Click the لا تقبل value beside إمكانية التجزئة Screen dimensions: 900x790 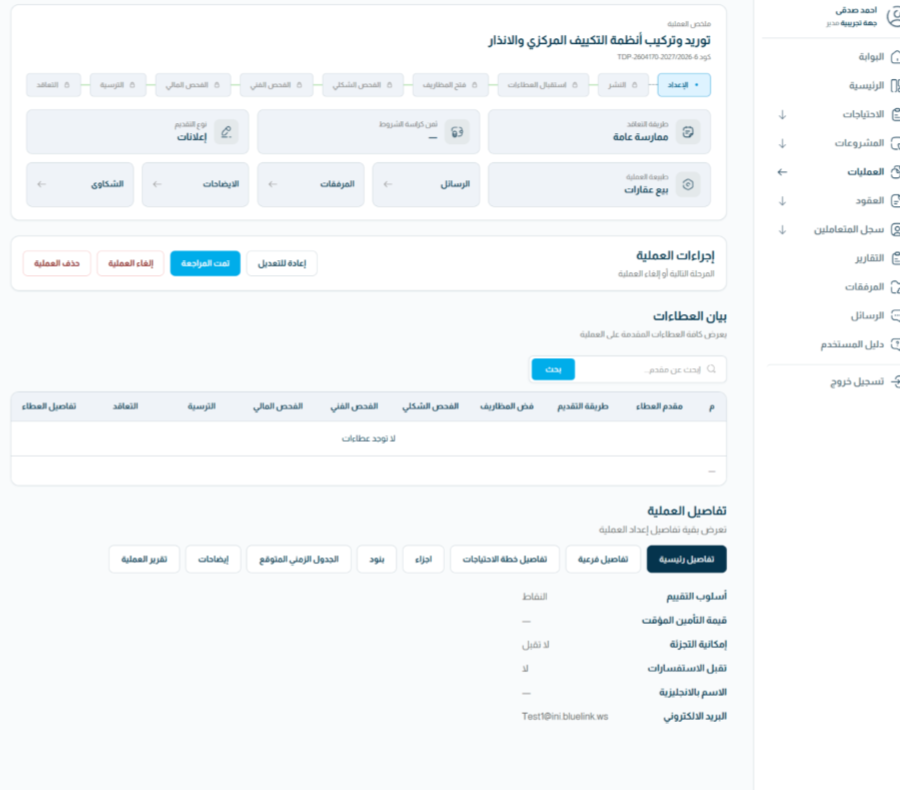pyautogui.click(x=536, y=645)
